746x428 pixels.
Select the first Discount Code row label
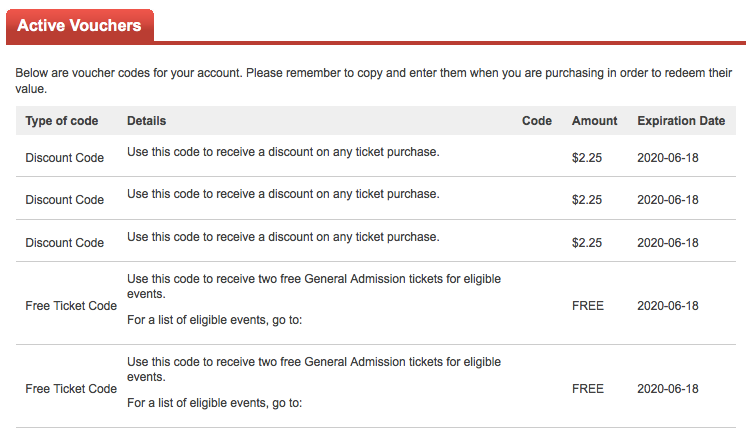tap(64, 158)
